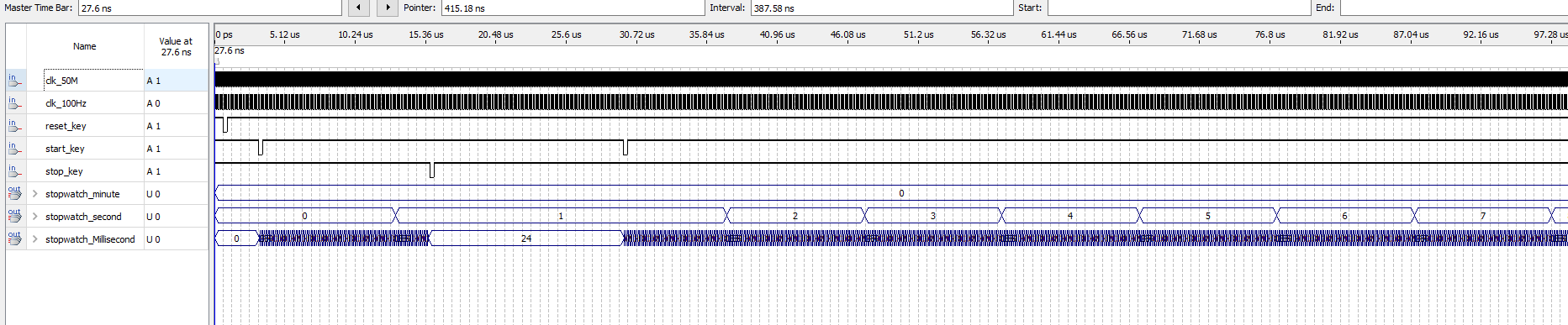Screen dimensions: 1568x325
Task: Select the clk_50M signal name
Action: click(61, 81)
